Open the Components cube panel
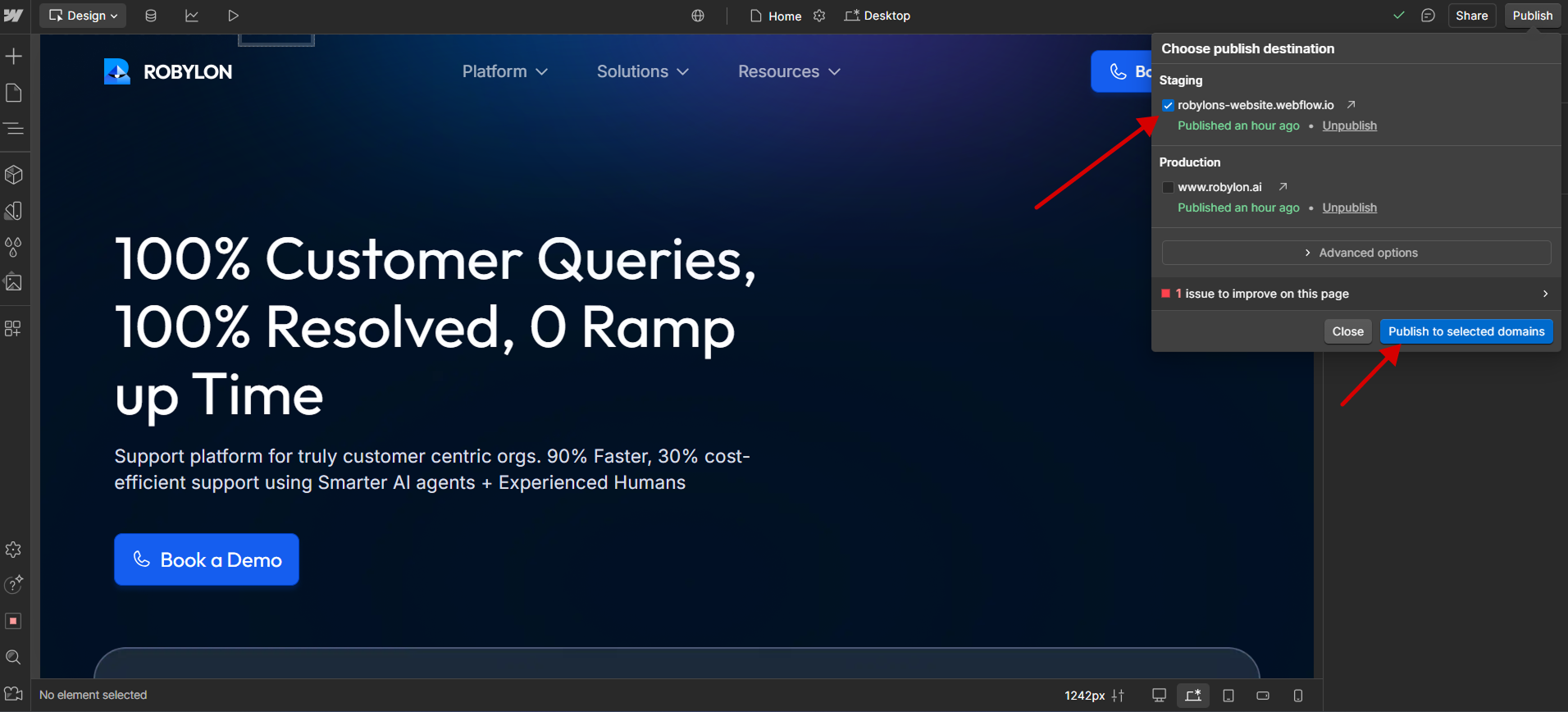 pos(14,175)
